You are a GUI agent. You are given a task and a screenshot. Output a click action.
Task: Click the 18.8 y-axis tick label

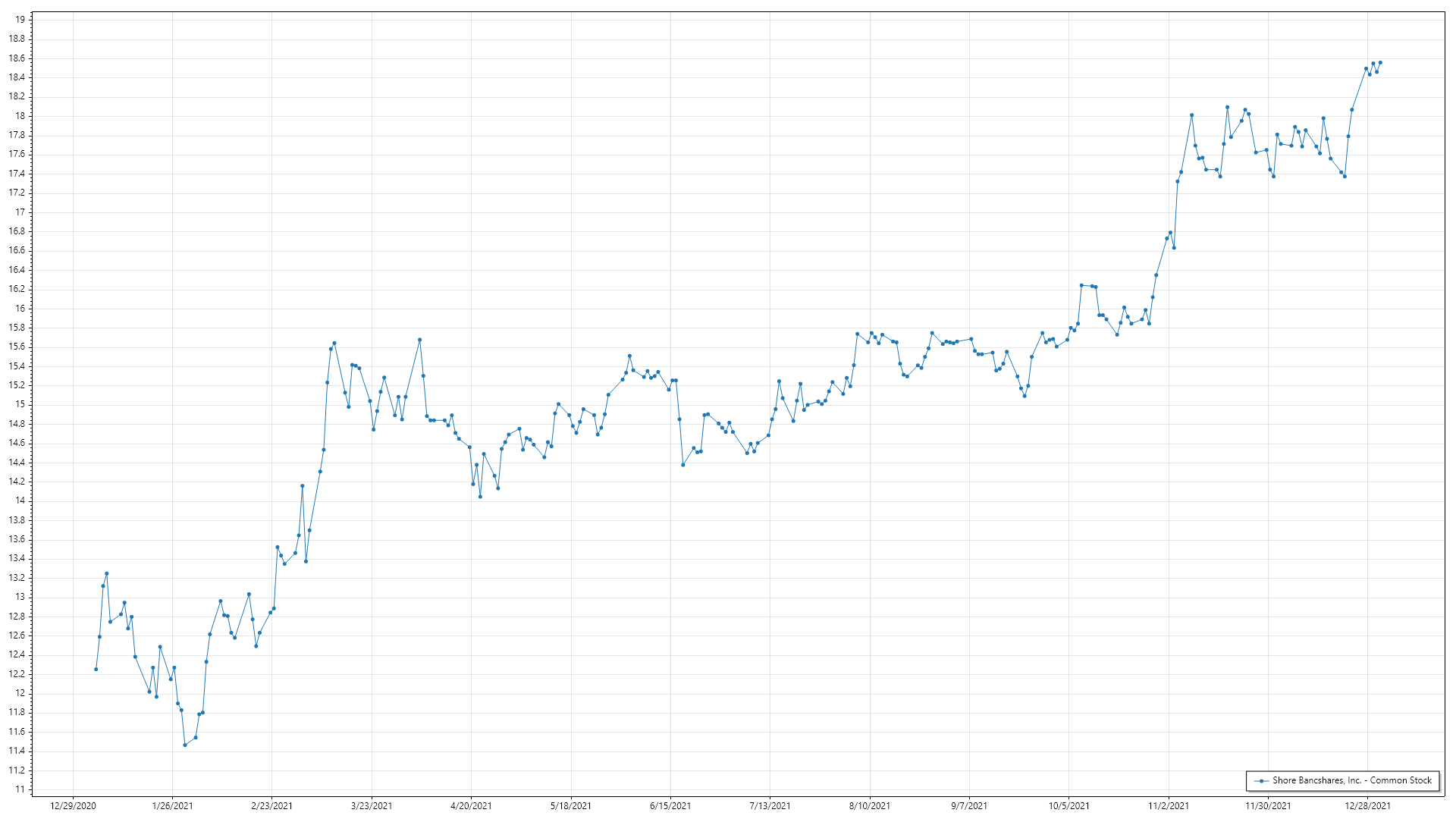(x=17, y=39)
